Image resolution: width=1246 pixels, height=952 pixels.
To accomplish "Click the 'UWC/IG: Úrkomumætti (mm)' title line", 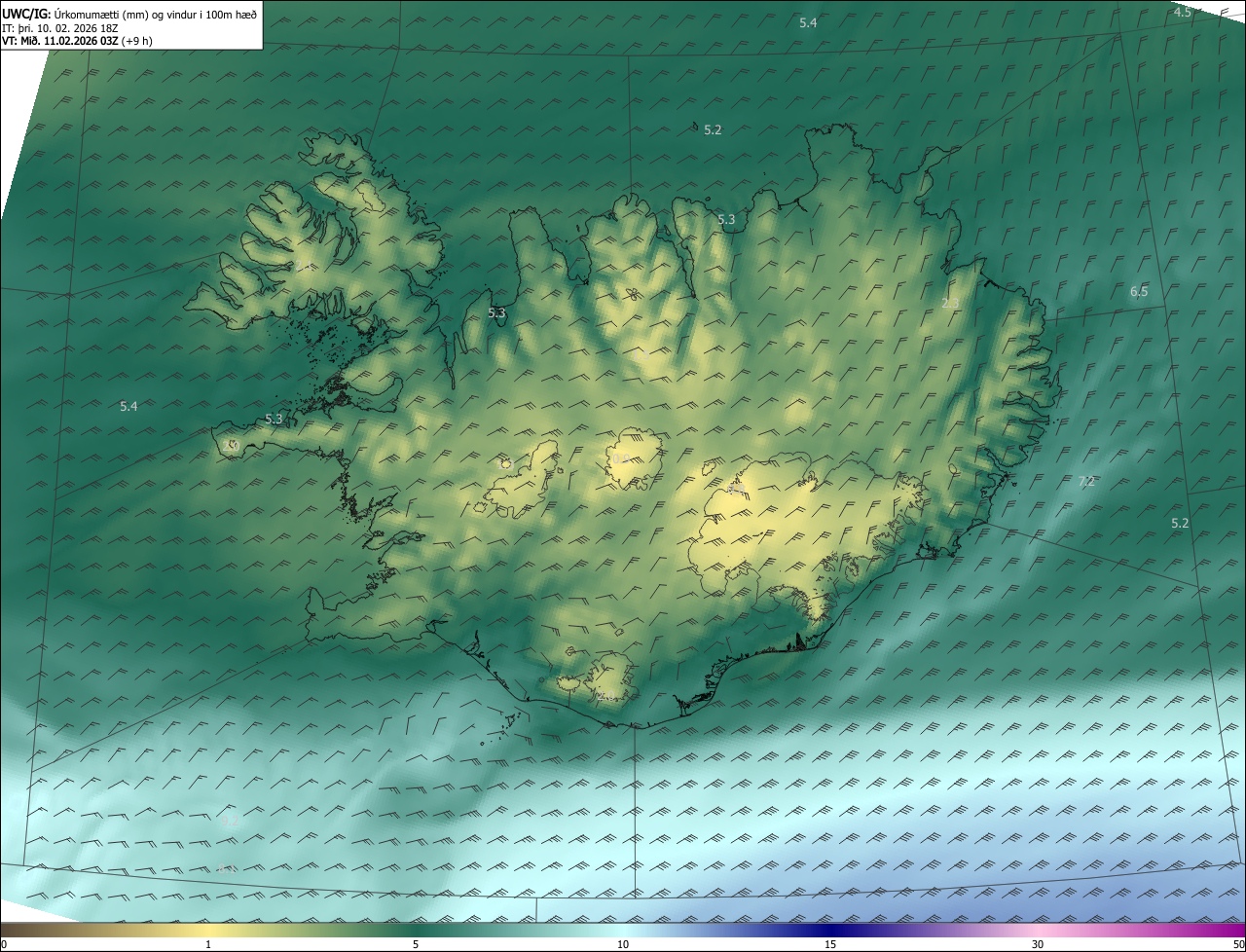I will [129, 14].
